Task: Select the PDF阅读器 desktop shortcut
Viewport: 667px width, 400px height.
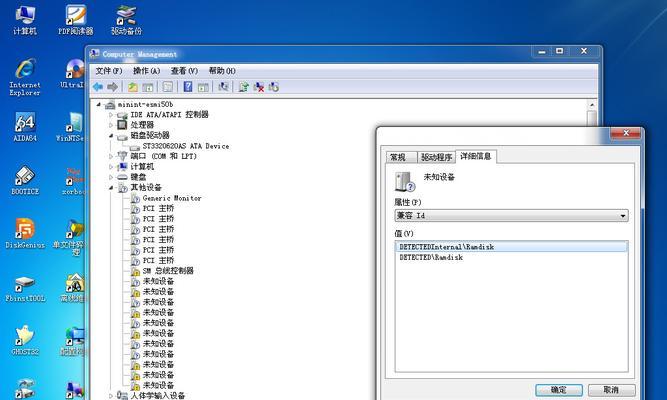Action: click(76, 20)
